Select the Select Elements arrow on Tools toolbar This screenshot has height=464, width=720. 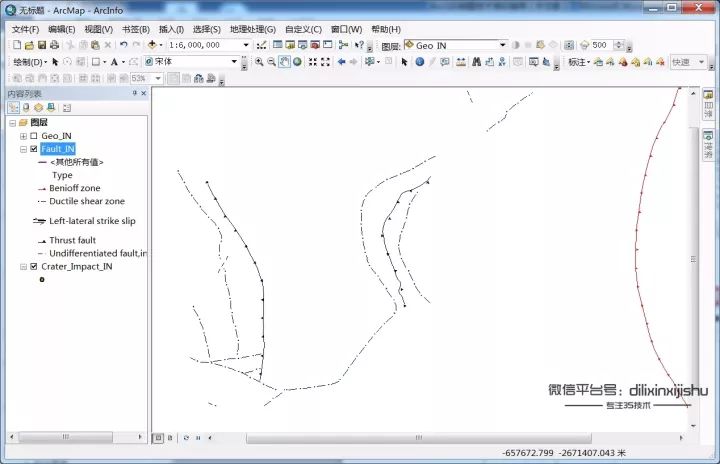click(404, 62)
